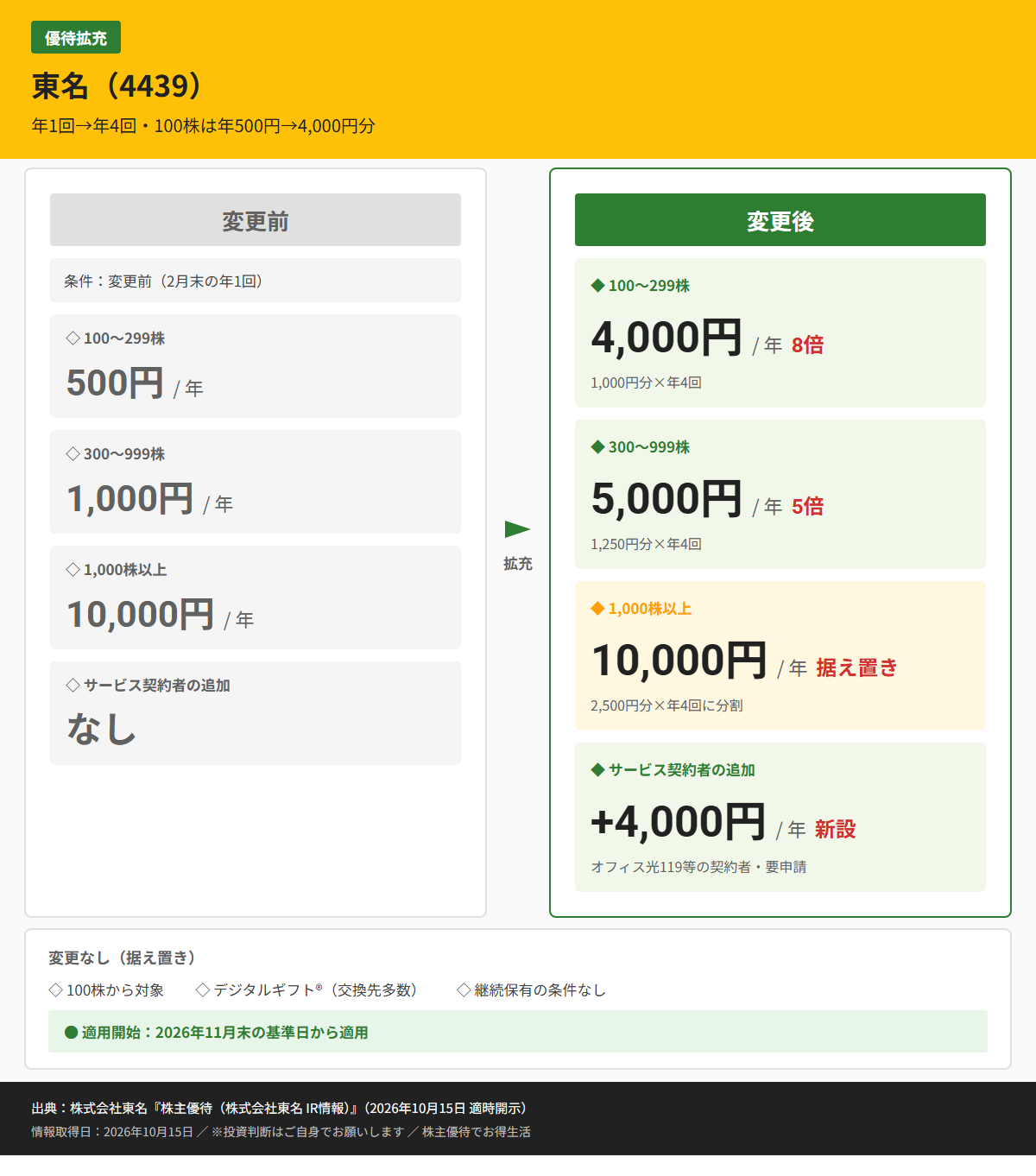Click the green circle icon beside 適用開始

(x=72, y=1033)
